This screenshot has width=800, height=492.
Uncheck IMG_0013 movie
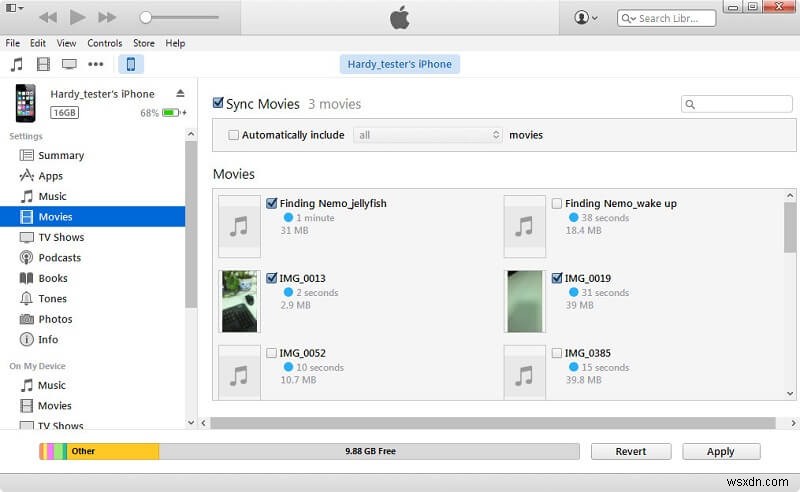pos(271,278)
